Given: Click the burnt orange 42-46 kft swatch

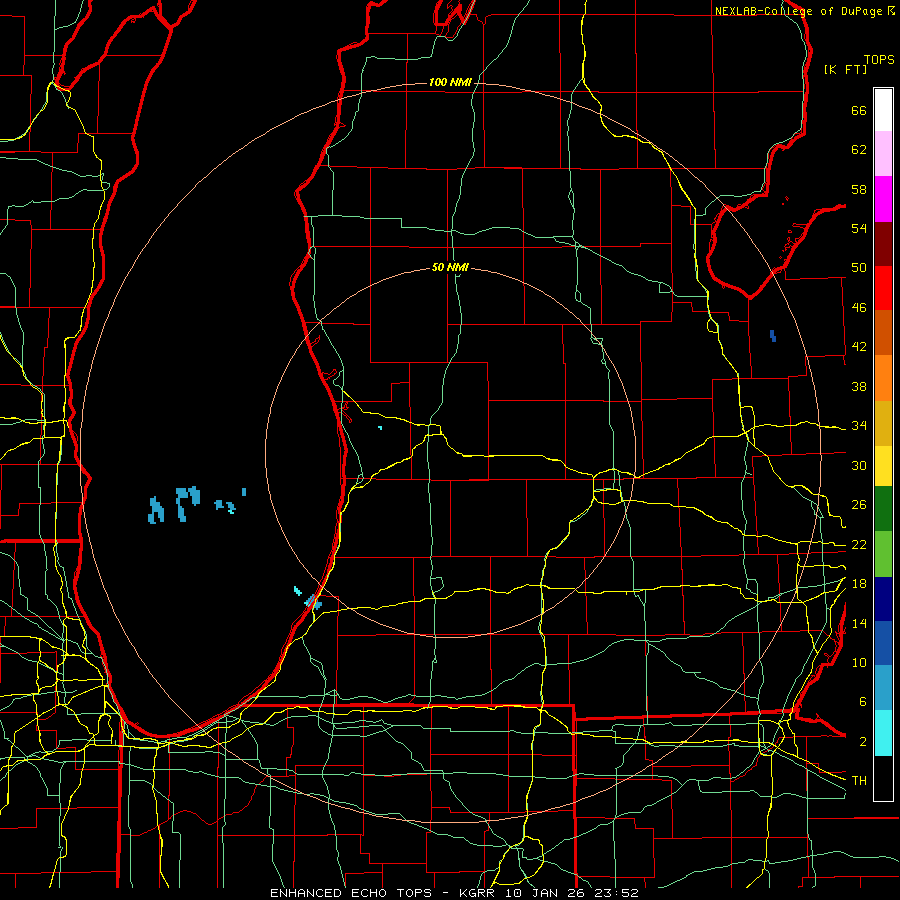Looking at the screenshot, I should pyautogui.click(x=883, y=333).
